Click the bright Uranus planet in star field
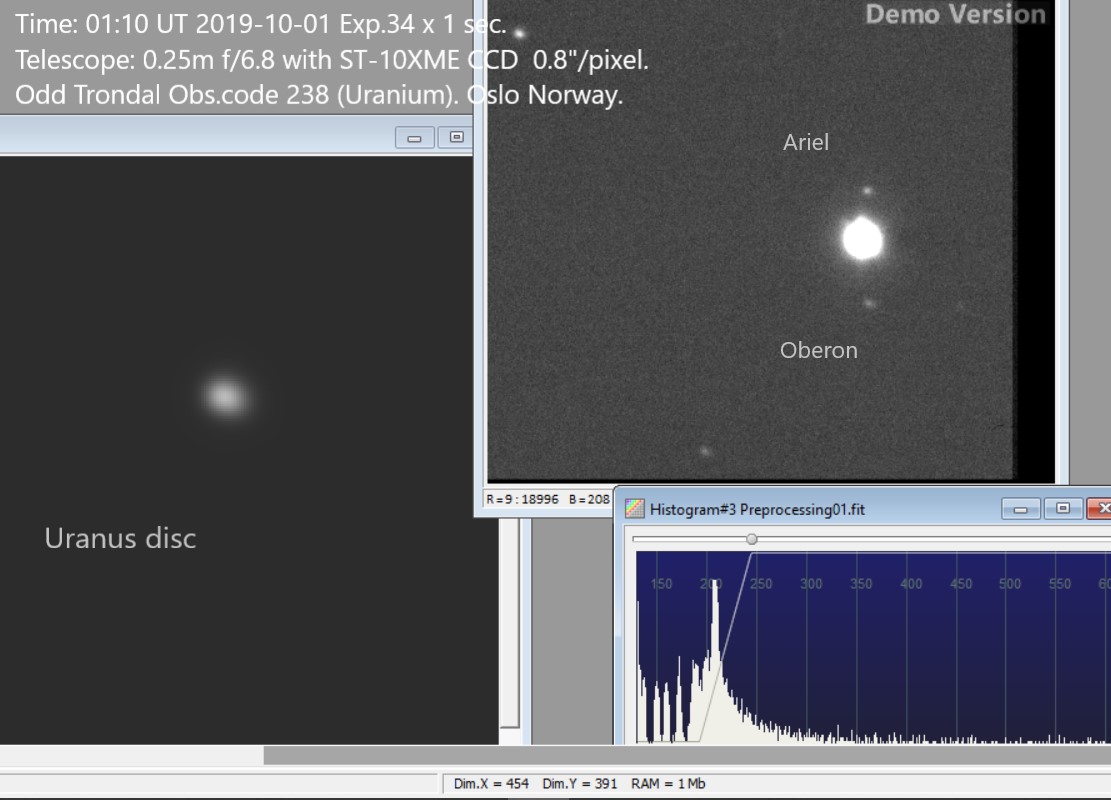This screenshot has height=800, width=1111. 862,240
